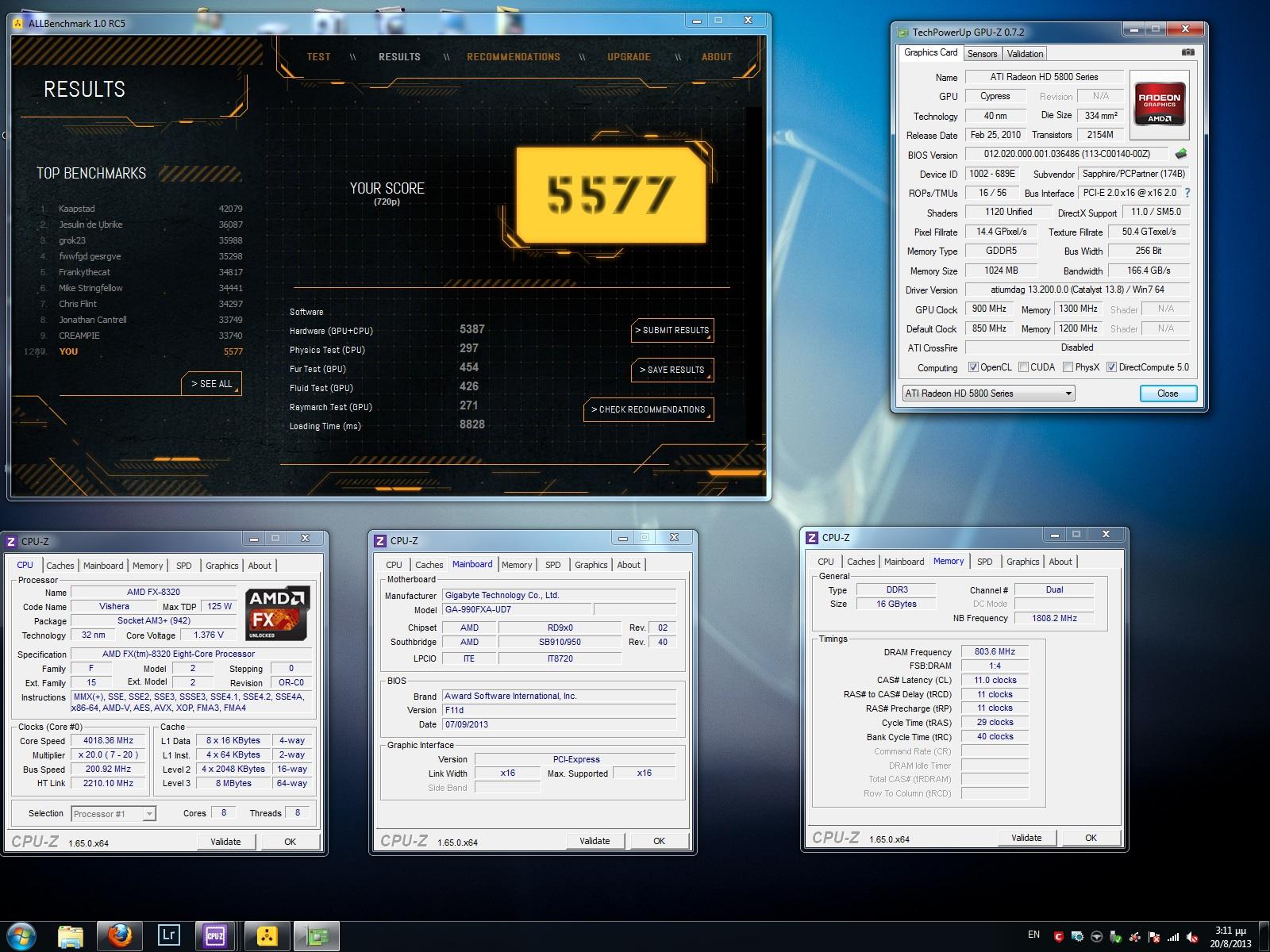Click the taskbar clock showing 3:11
This screenshot has width=1270, height=952.
click(x=1230, y=937)
